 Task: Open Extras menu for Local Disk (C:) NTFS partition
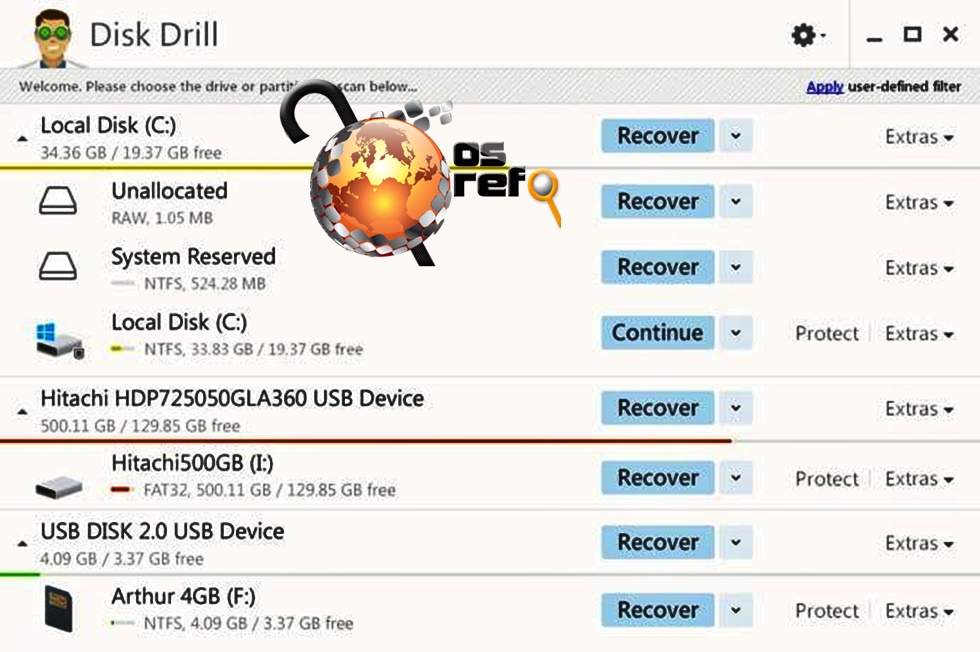[x=919, y=333]
